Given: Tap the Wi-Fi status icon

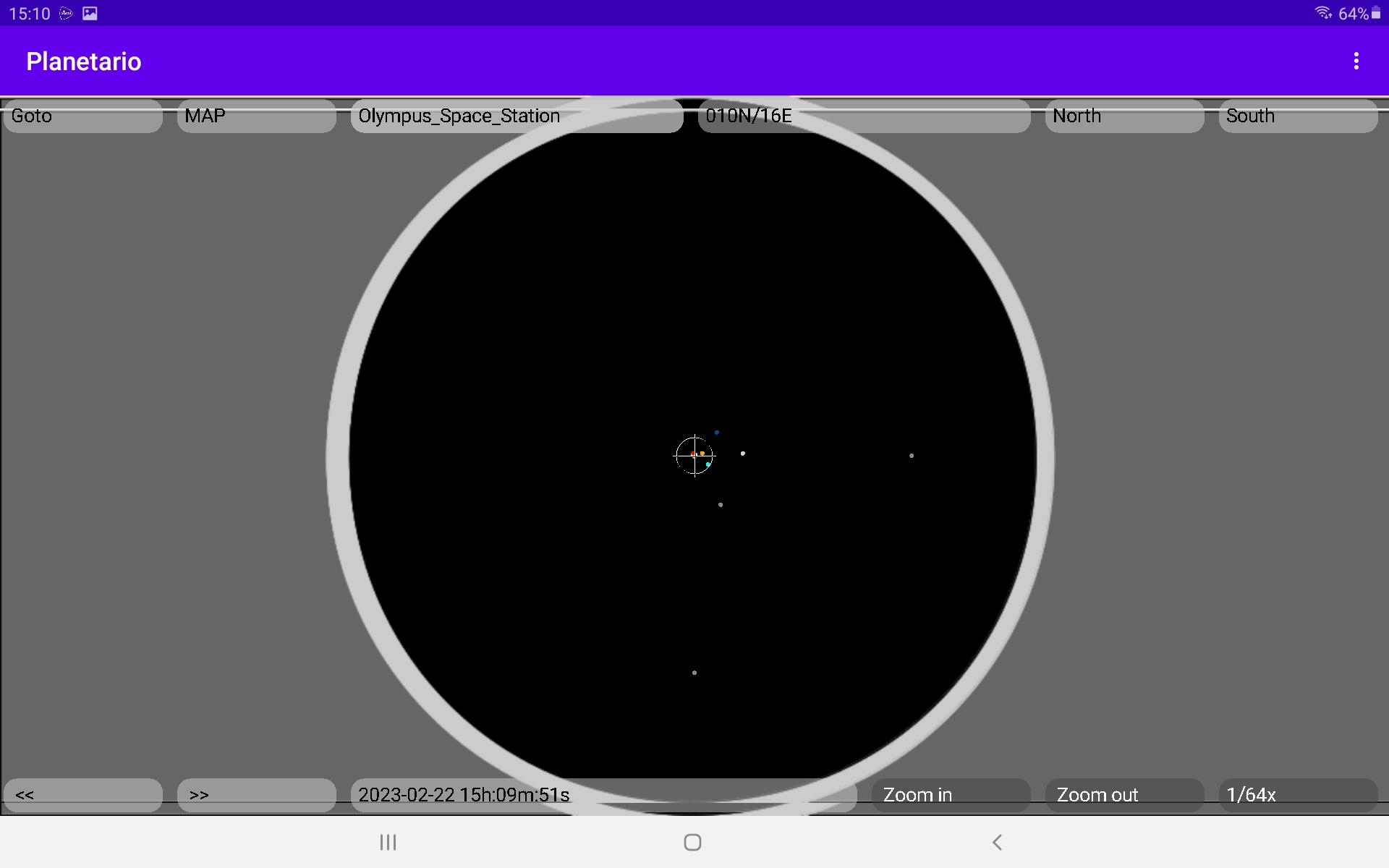Looking at the screenshot, I should [x=1322, y=13].
